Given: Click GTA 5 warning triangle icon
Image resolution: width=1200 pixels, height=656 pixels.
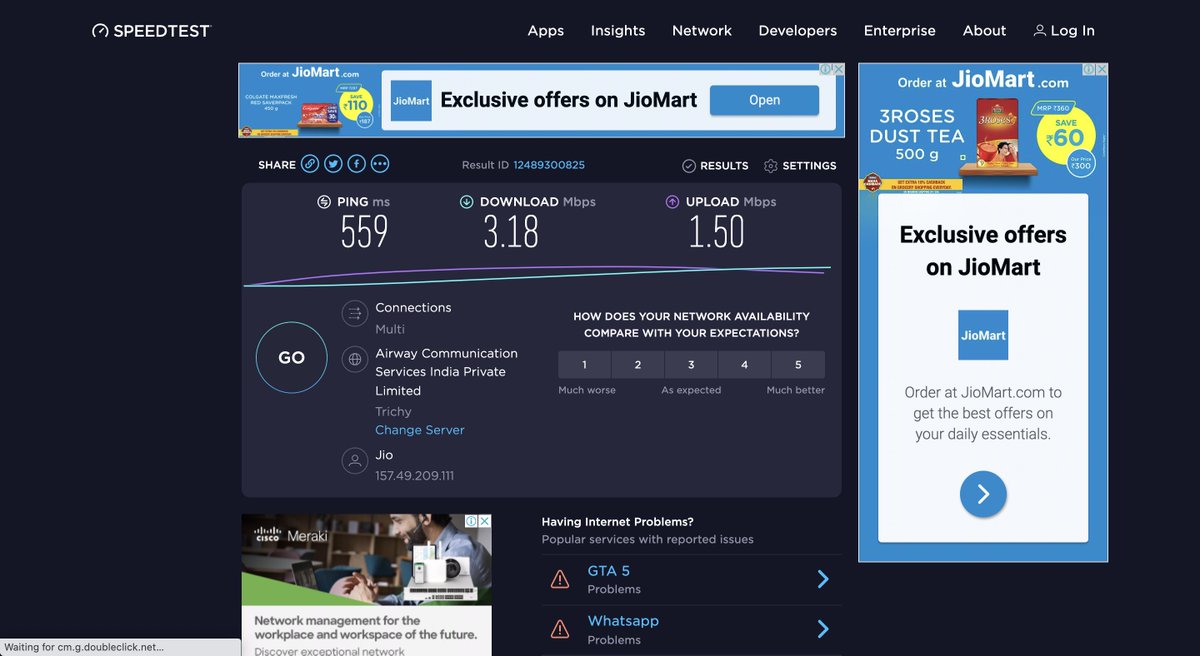Looking at the screenshot, I should tap(560, 580).
